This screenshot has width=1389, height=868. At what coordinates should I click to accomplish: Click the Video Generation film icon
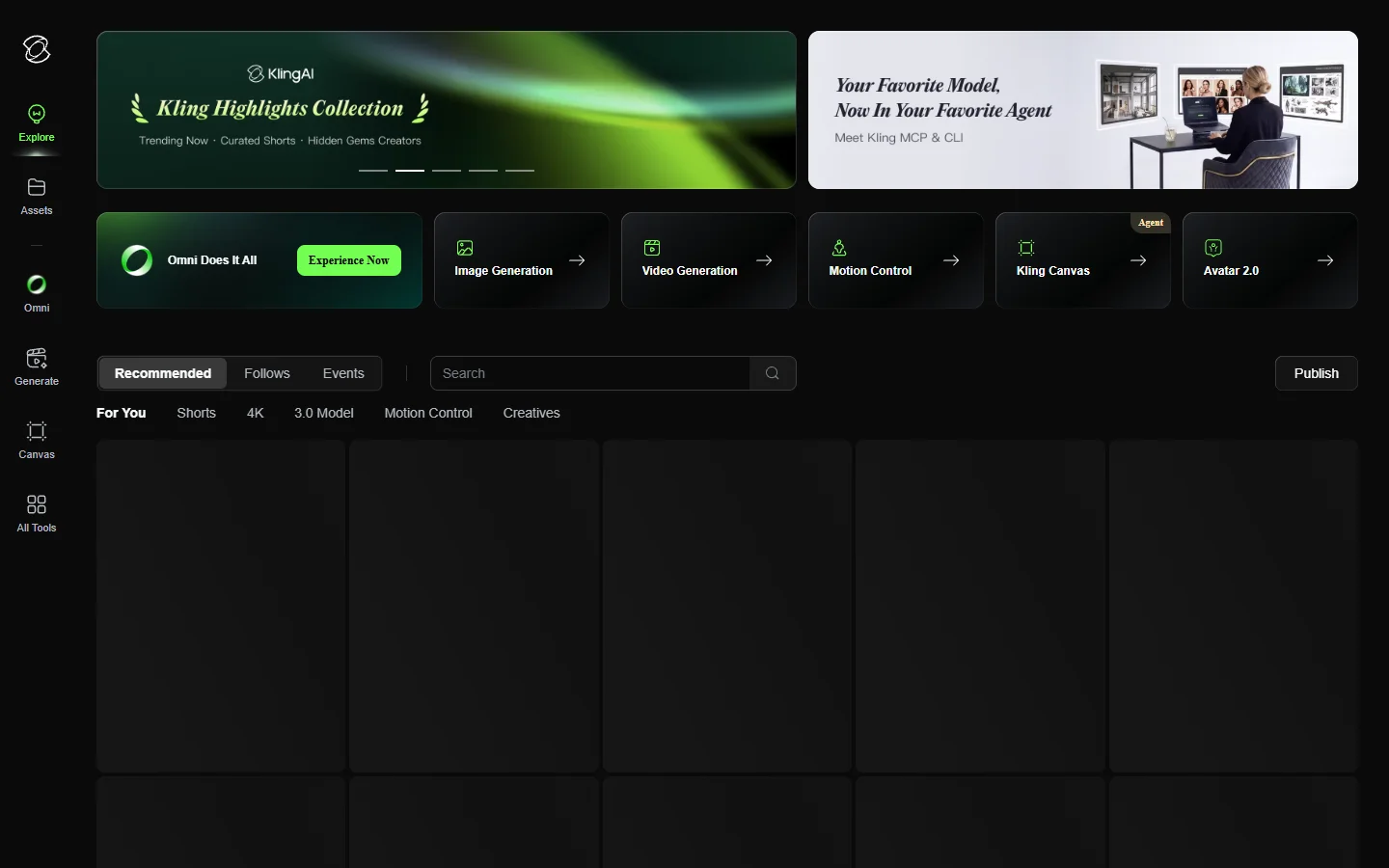[x=652, y=248]
